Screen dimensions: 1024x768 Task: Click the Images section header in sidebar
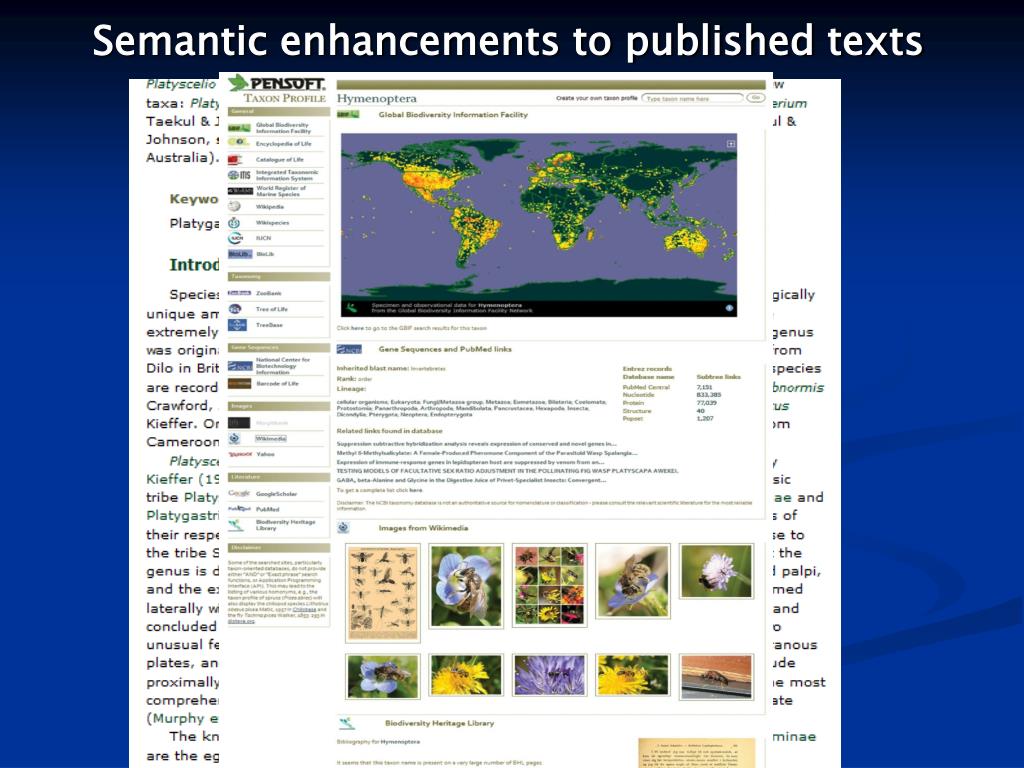pyautogui.click(x=279, y=406)
